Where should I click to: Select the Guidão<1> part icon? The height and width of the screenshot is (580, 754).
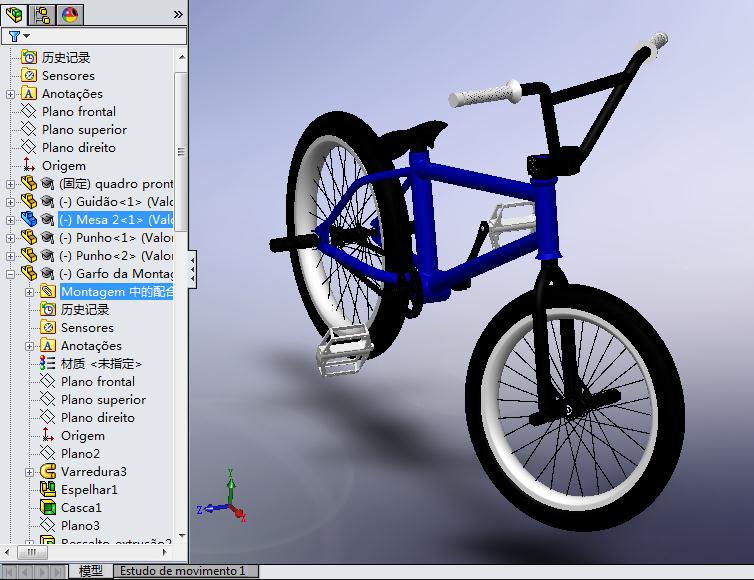tap(29, 202)
